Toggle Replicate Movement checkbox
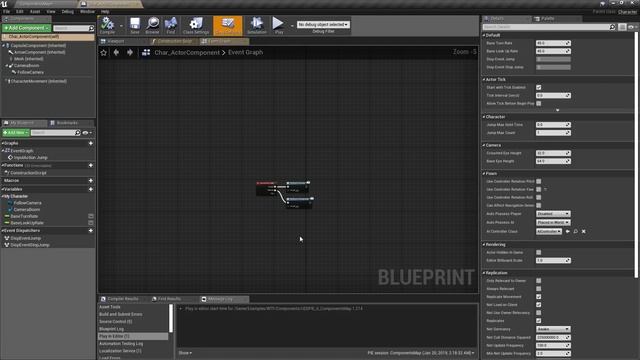The height and width of the screenshot is (360, 640). click(x=539, y=297)
